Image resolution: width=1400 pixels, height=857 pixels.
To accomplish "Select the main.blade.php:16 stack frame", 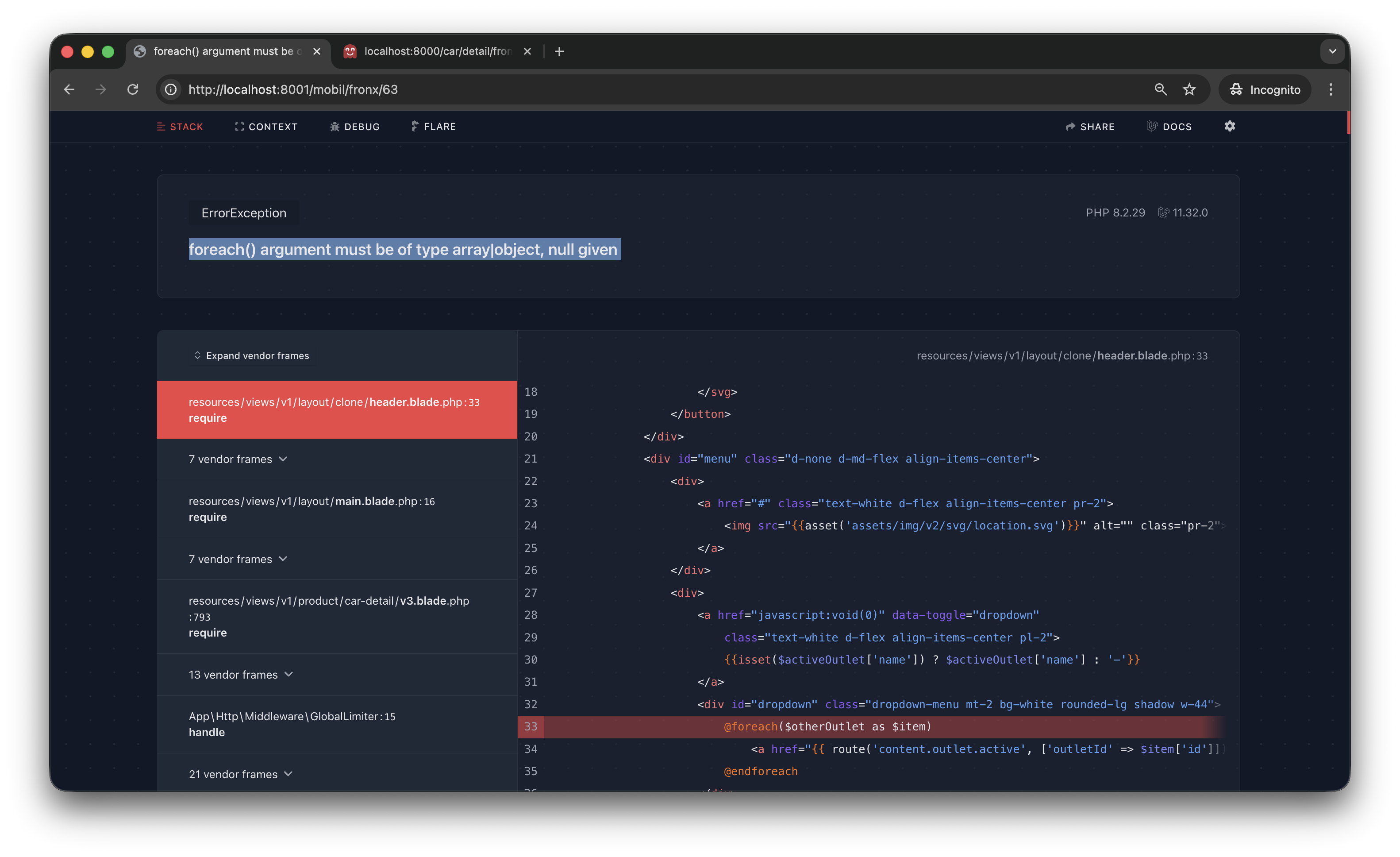I will [337, 509].
